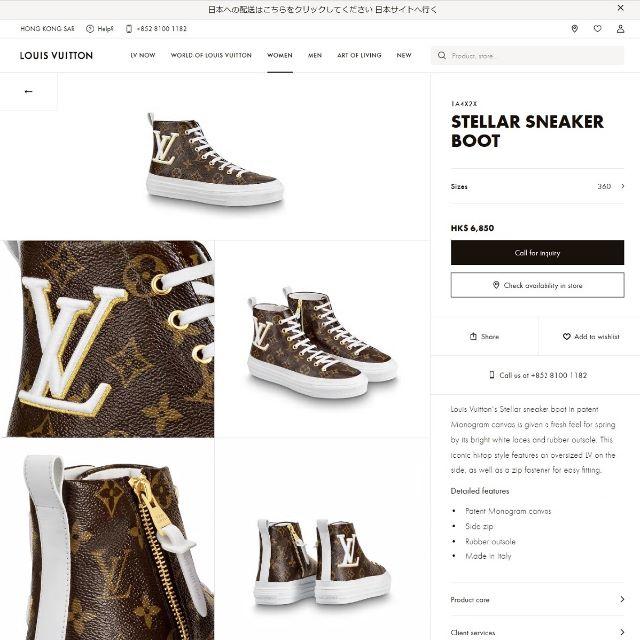Go back using the left arrow
This screenshot has height=640, width=640.
click(x=28, y=91)
